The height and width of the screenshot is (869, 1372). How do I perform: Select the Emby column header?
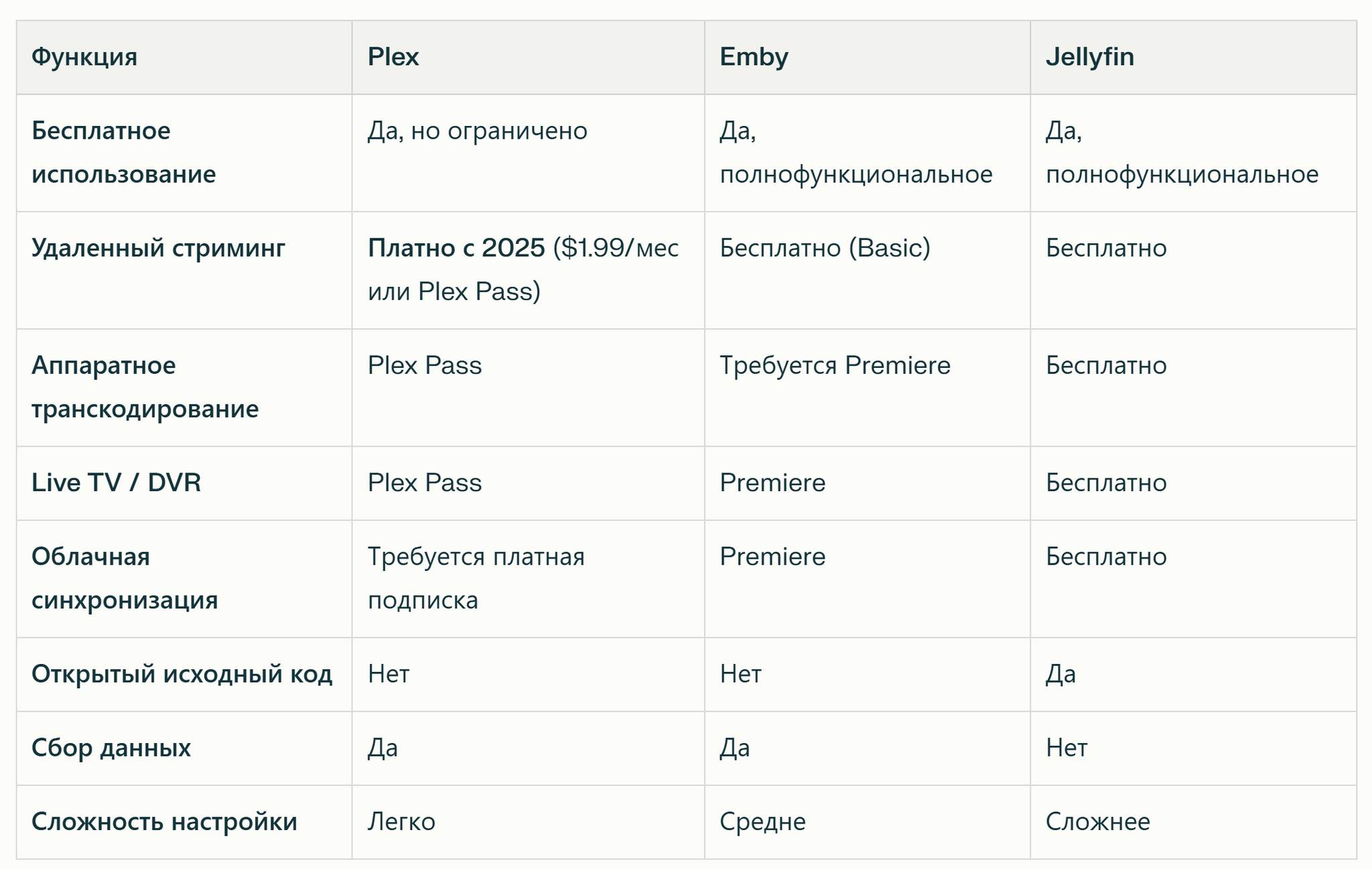754,57
